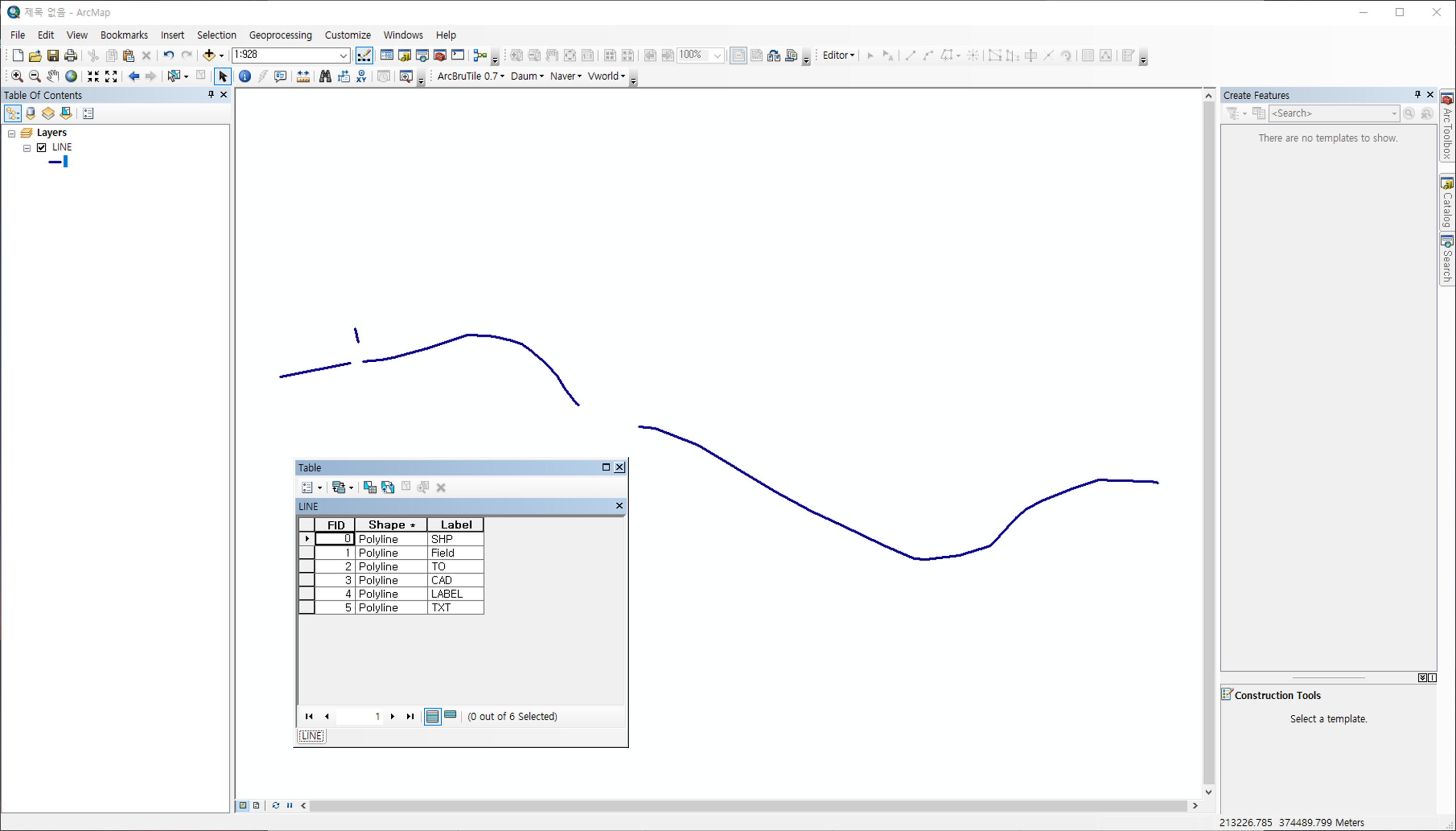Toggle Show selected records view button
The image size is (1456, 831).
coord(450,715)
